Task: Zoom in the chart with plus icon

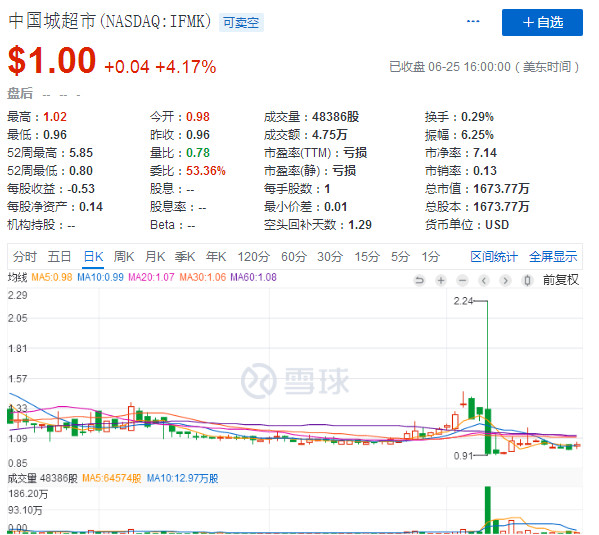Action: (x=441, y=280)
